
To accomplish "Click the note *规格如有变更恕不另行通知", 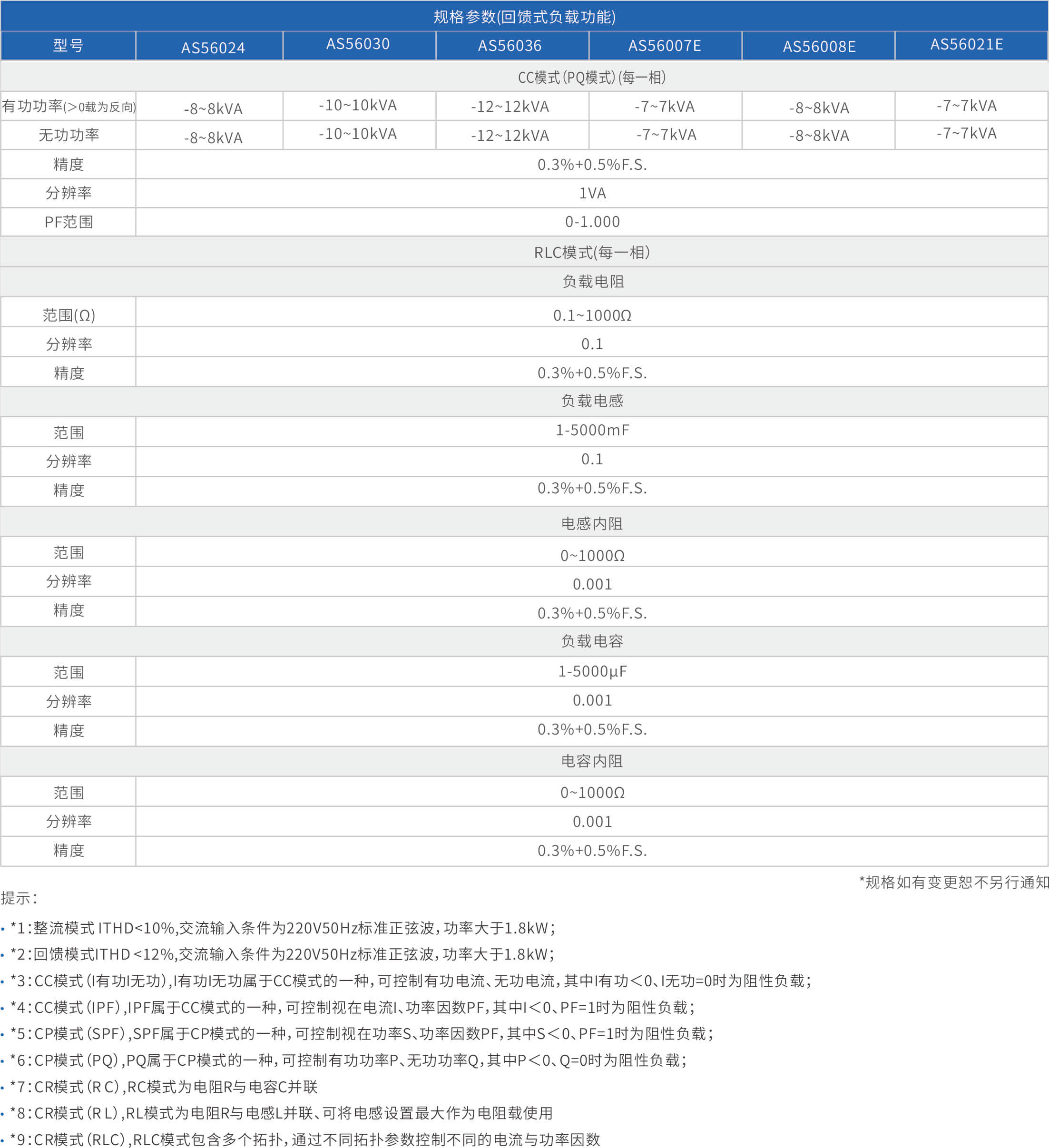I will tap(953, 882).
